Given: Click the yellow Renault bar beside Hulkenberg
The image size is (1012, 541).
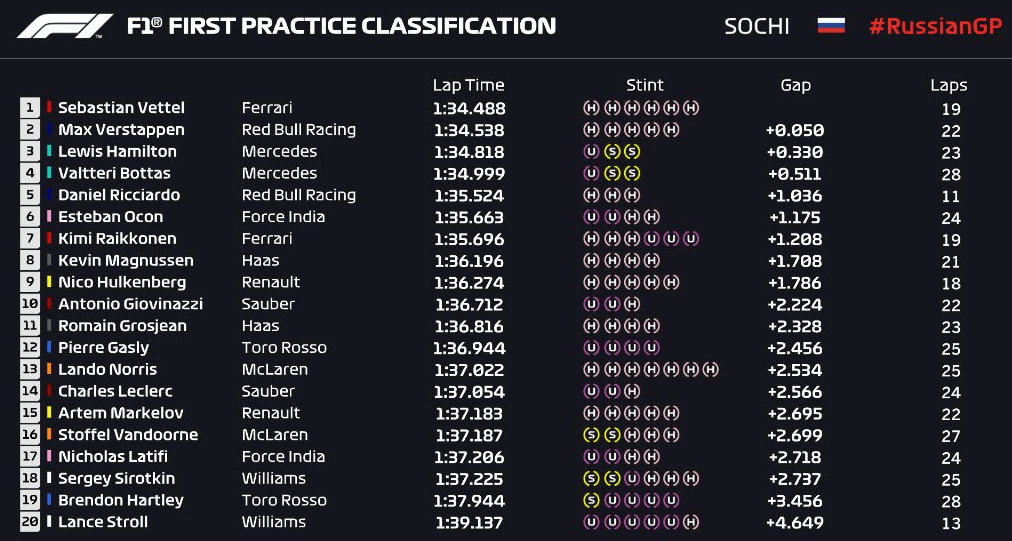Looking at the screenshot, I should [49, 282].
